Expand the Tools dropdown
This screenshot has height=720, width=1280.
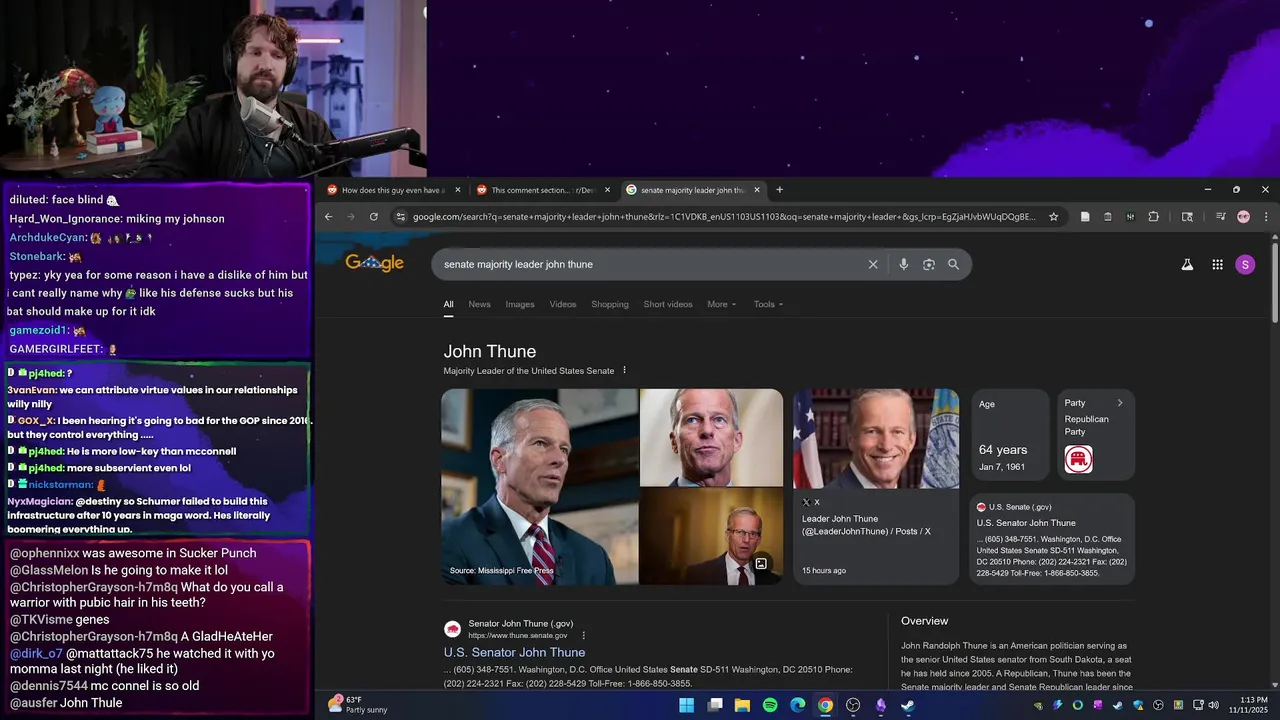(769, 304)
